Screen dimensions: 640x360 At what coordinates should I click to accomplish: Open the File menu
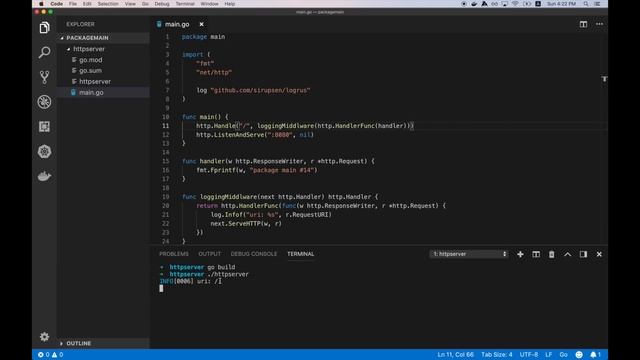tap(73, 4)
